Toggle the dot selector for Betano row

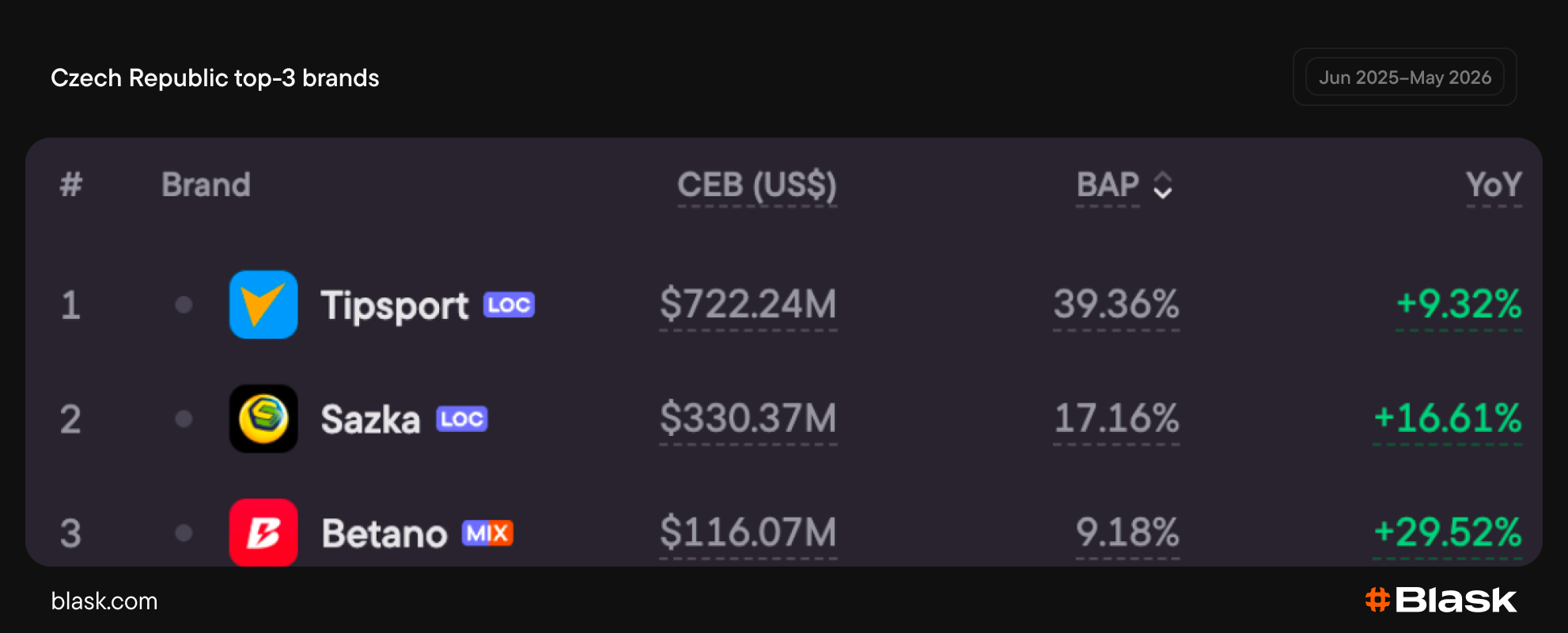tap(184, 533)
